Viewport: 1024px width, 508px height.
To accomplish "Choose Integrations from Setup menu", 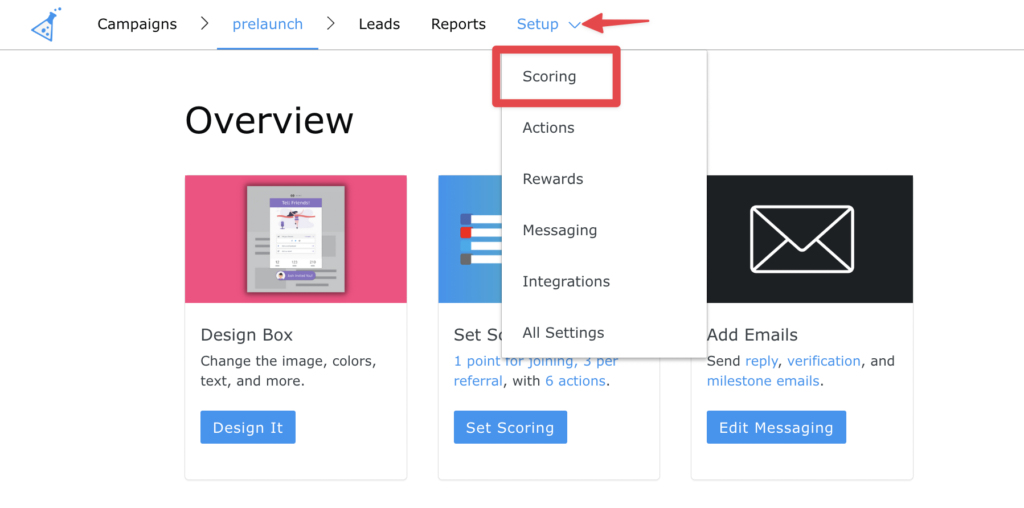I will point(566,281).
